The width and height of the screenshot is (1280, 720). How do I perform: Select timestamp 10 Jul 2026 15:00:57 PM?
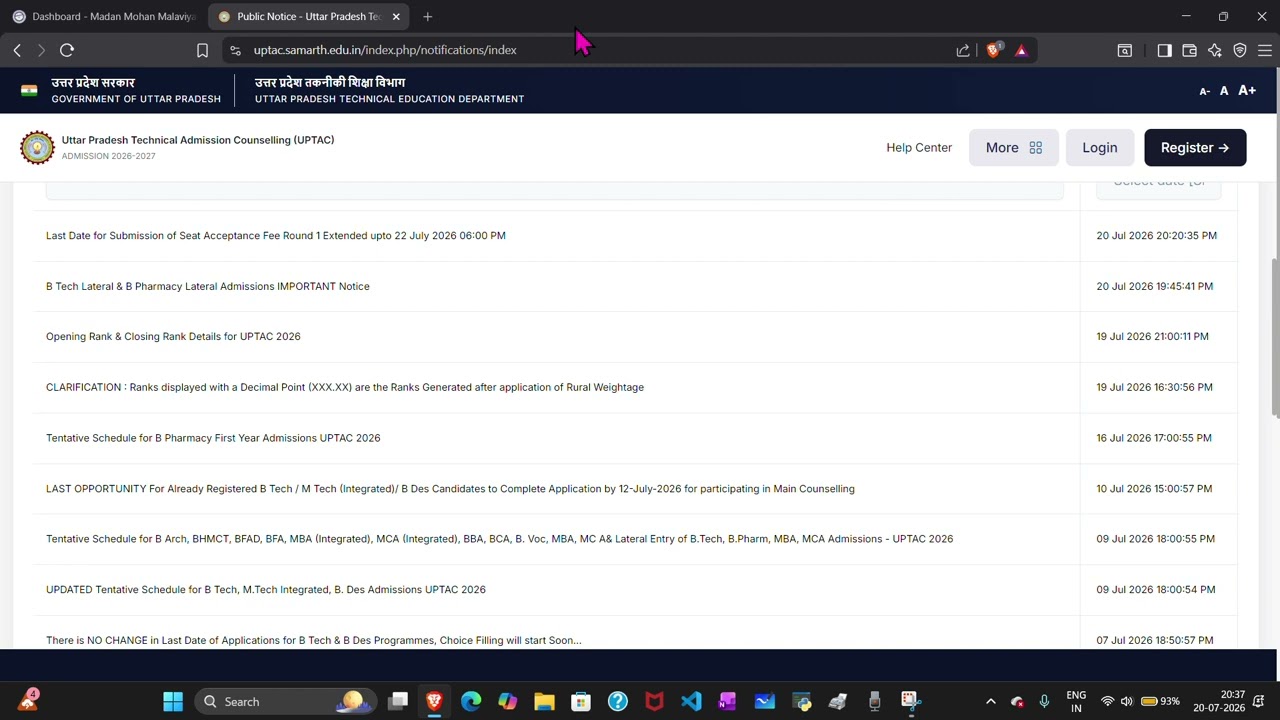1154,489
